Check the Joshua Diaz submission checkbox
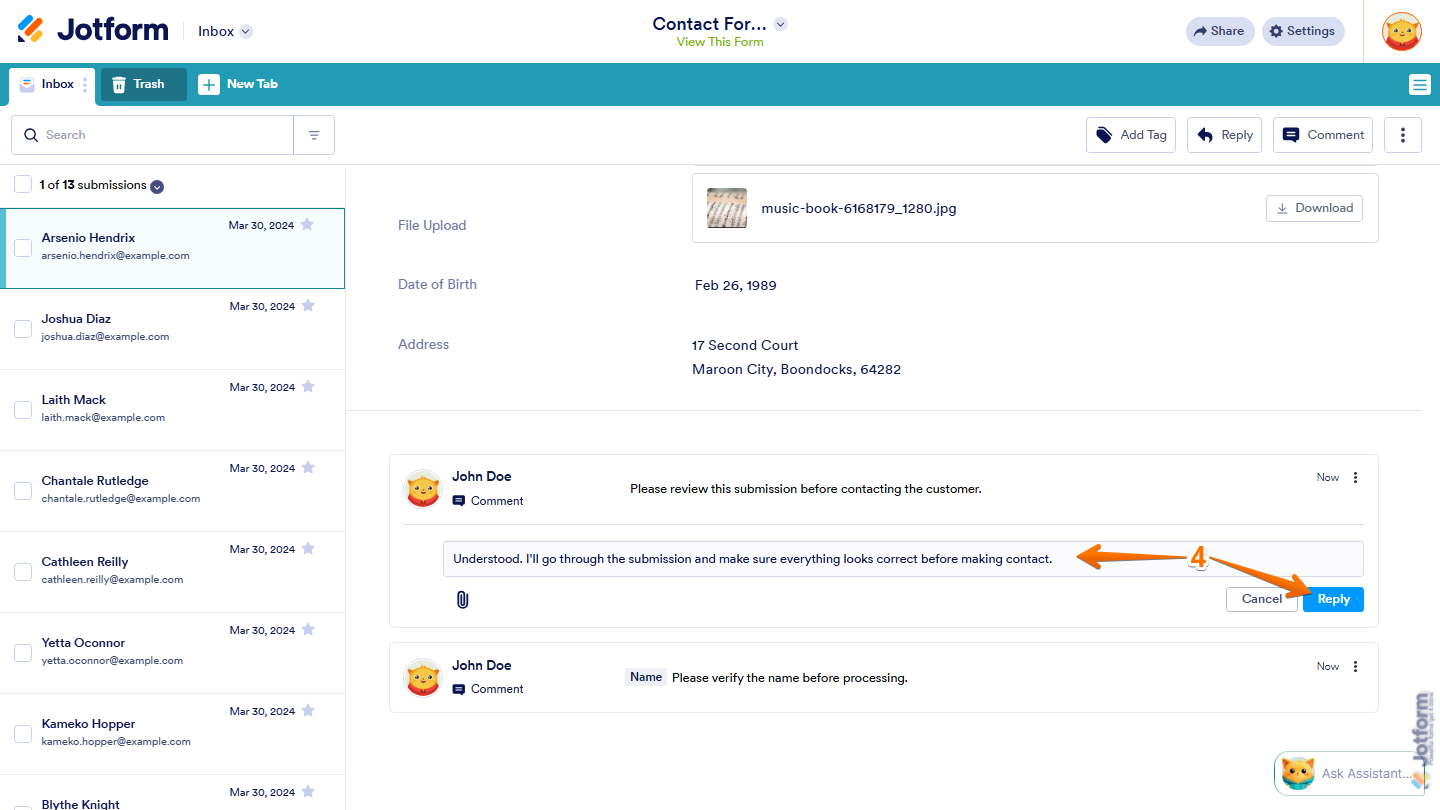 click(x=23, y=328)
